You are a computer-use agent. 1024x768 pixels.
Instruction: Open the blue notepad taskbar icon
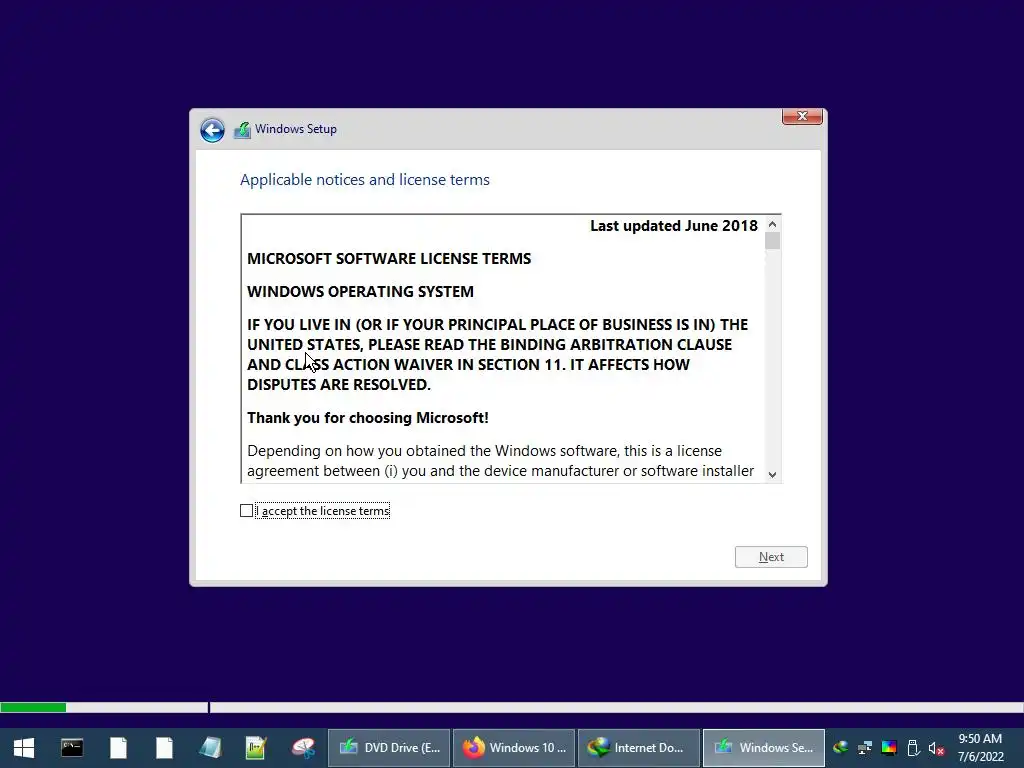[x=210, y=748]
